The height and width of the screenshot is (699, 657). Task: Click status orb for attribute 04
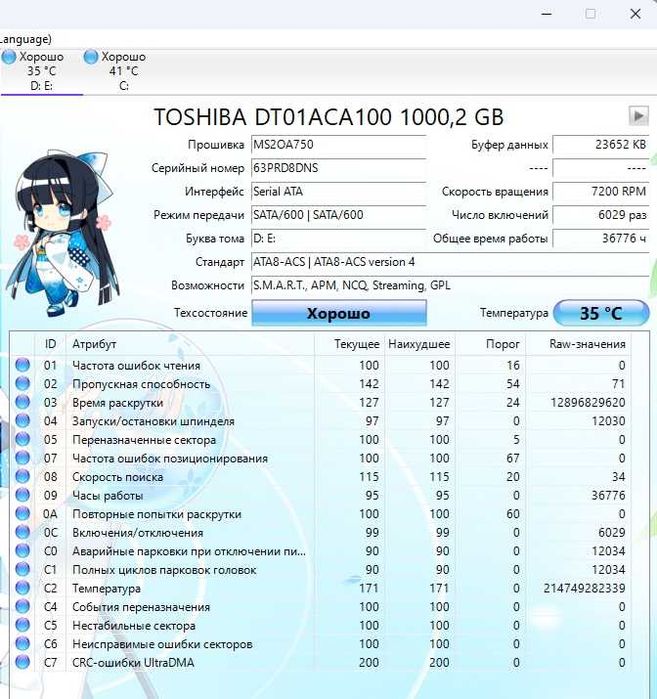pos(23,421)
